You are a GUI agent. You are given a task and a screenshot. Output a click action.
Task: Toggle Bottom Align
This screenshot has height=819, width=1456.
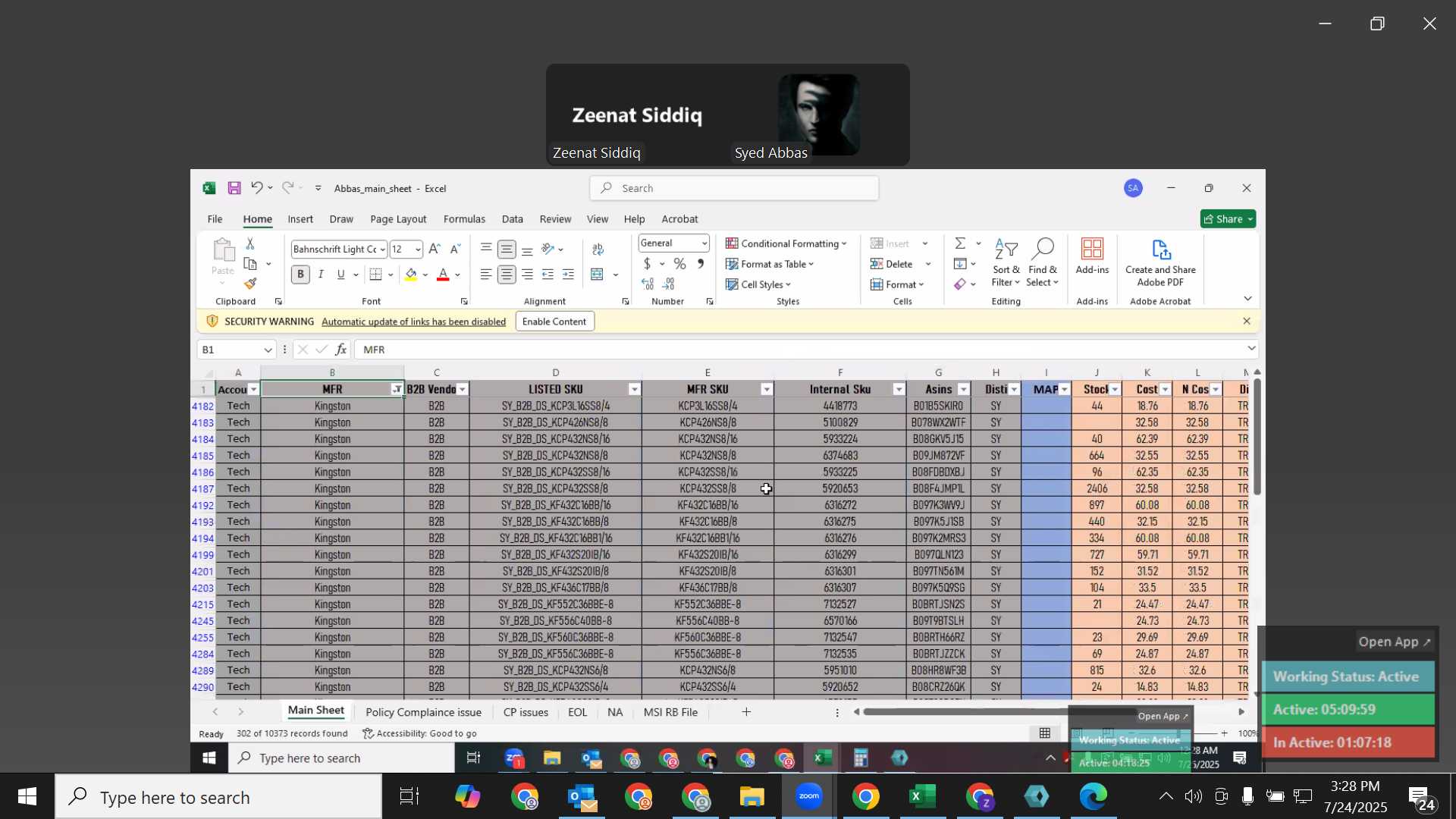[x=527, y=249]
